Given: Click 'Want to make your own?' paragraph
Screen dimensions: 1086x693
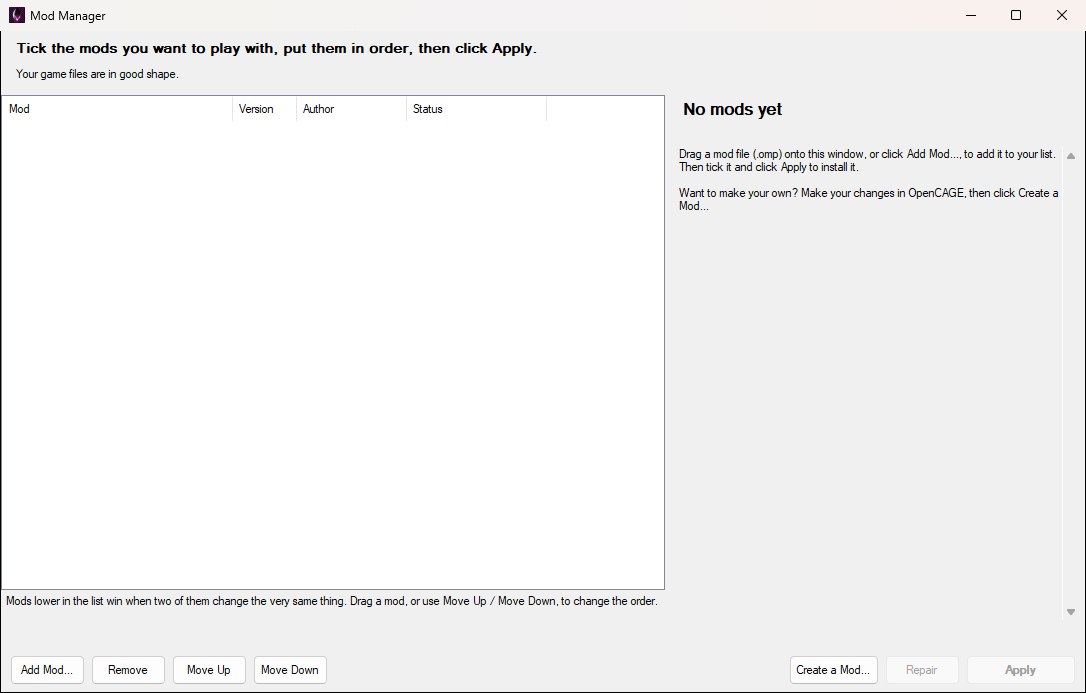Looking at the screenshot, I should pos(869,199).
